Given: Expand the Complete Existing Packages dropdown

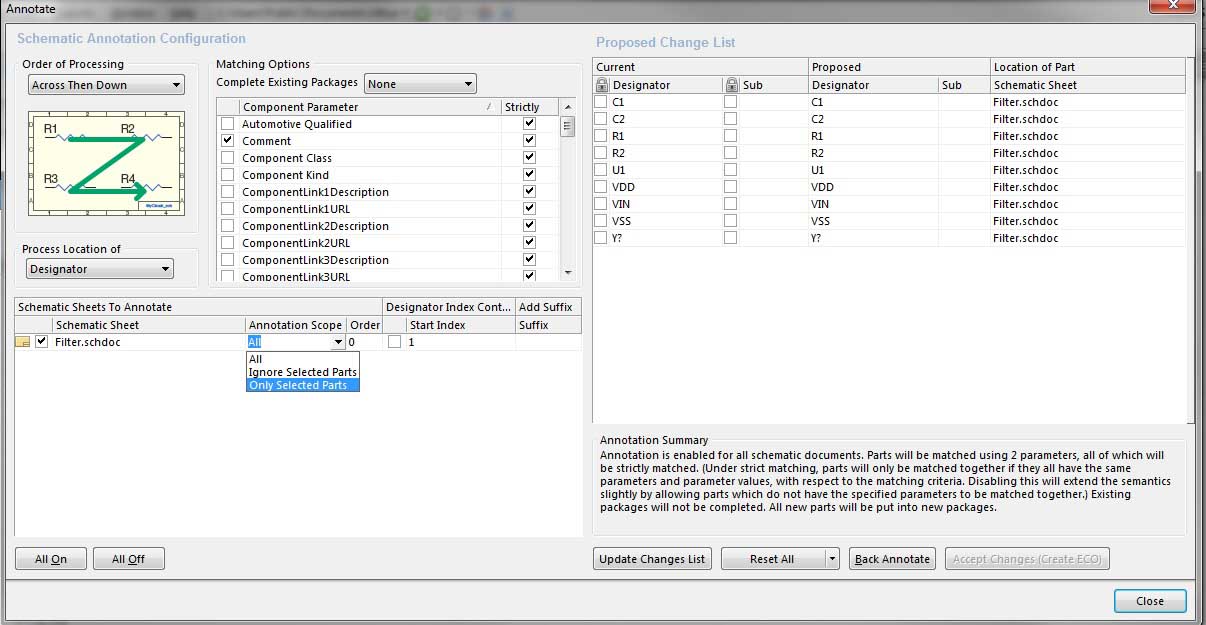Looking at the screenshot, I should tap(420, 85).
